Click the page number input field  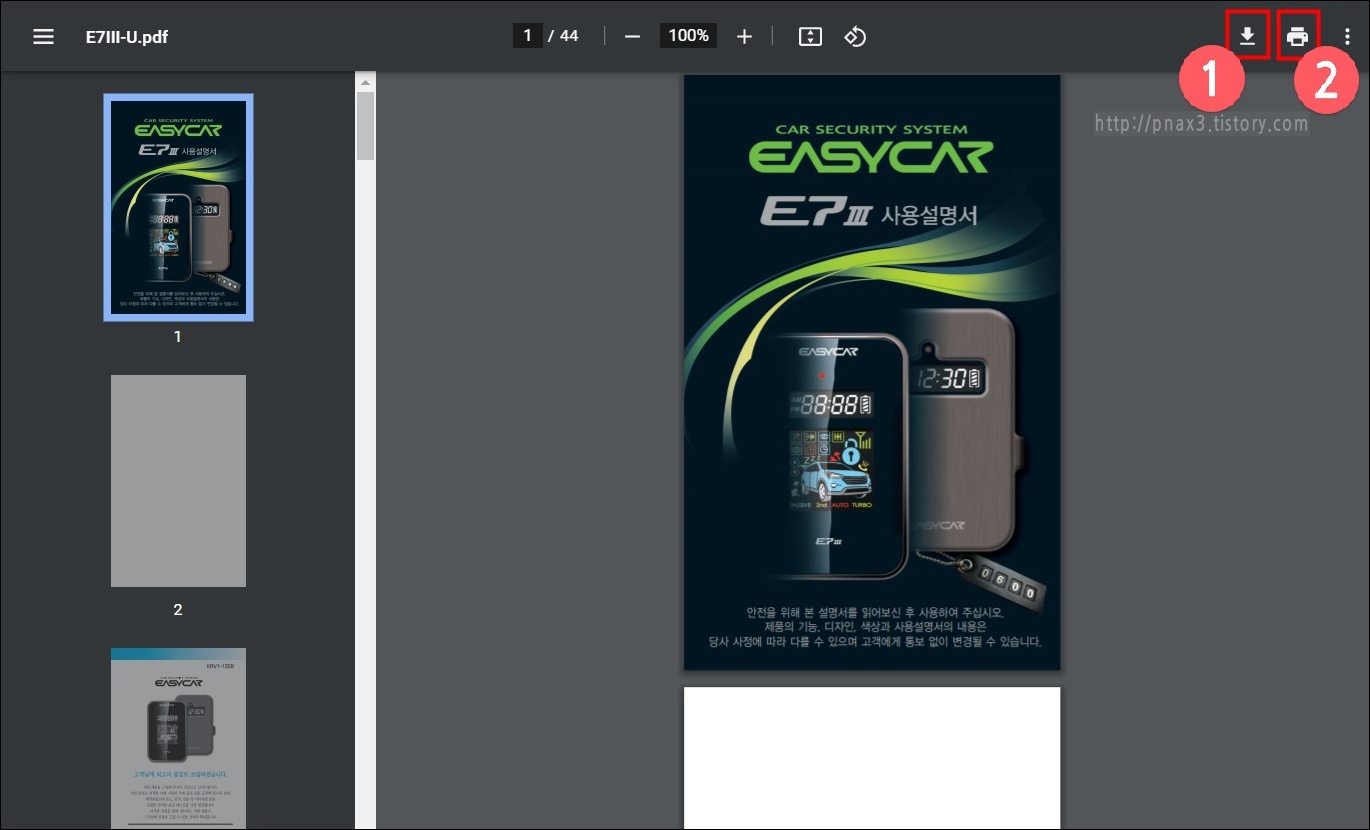527,36
